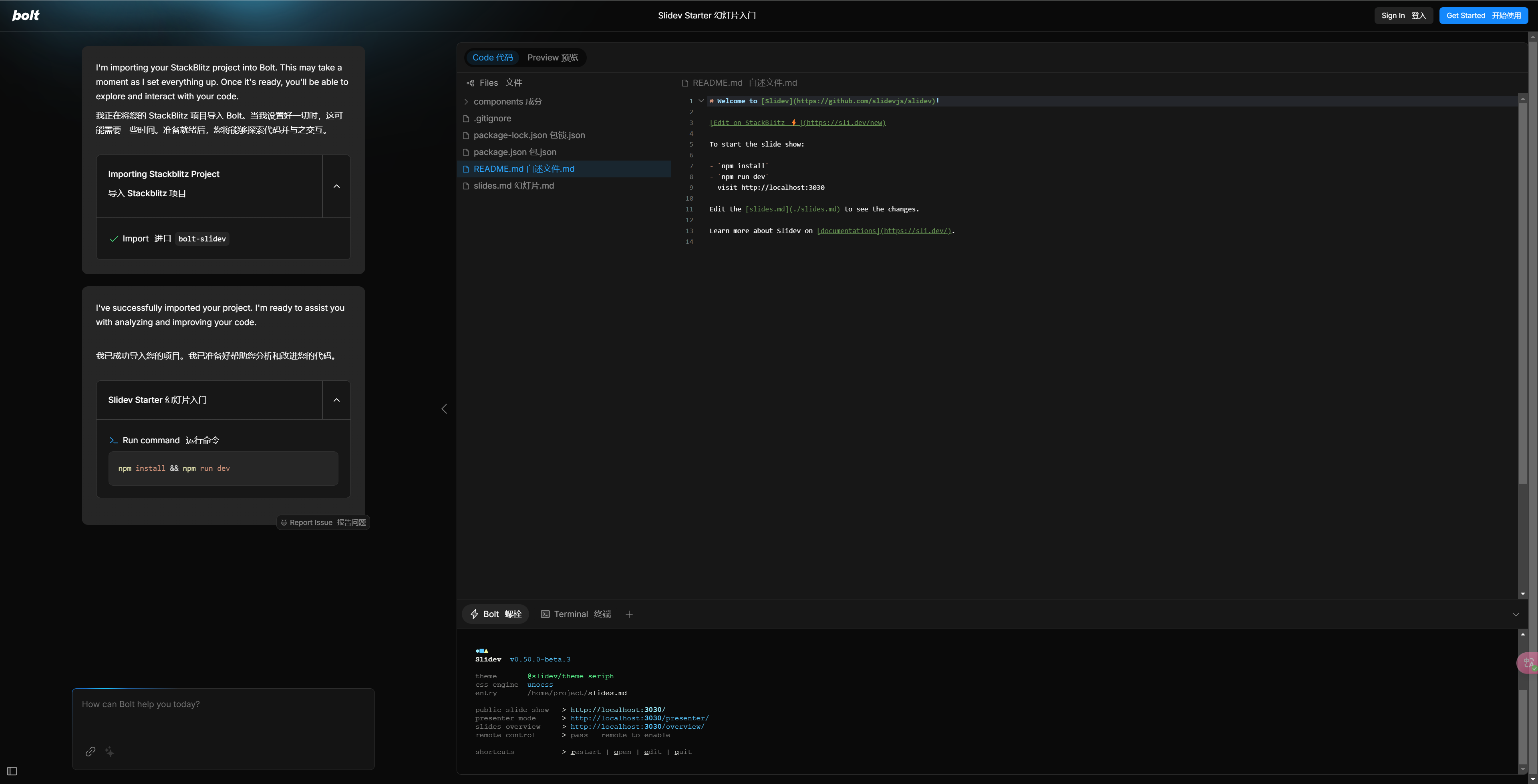Collapse the Importing Stackblitz Project section
Image resolution: width=1538 pixels, height=784 pixels.
[x=337, y=186]
